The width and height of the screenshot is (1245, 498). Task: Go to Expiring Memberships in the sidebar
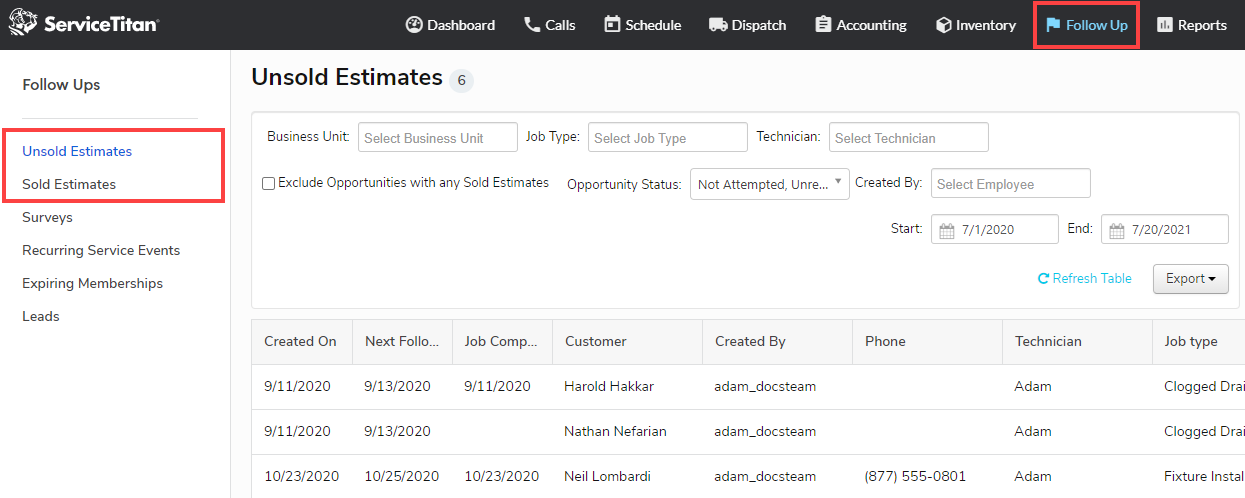(92, 283)
